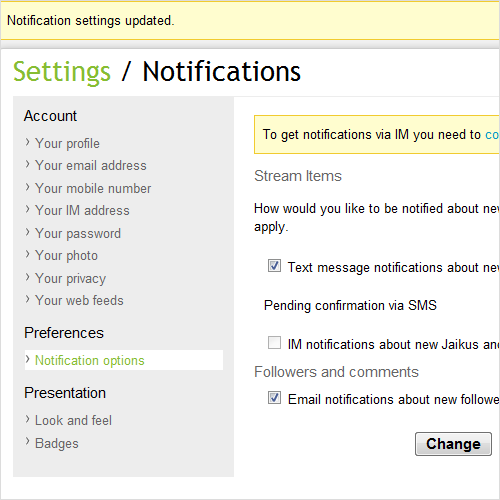Image resolution: width=500 pixels, height=500 pixels.
Task: Click the arrow icon beside Your password
Action: [x=27, y=232]
